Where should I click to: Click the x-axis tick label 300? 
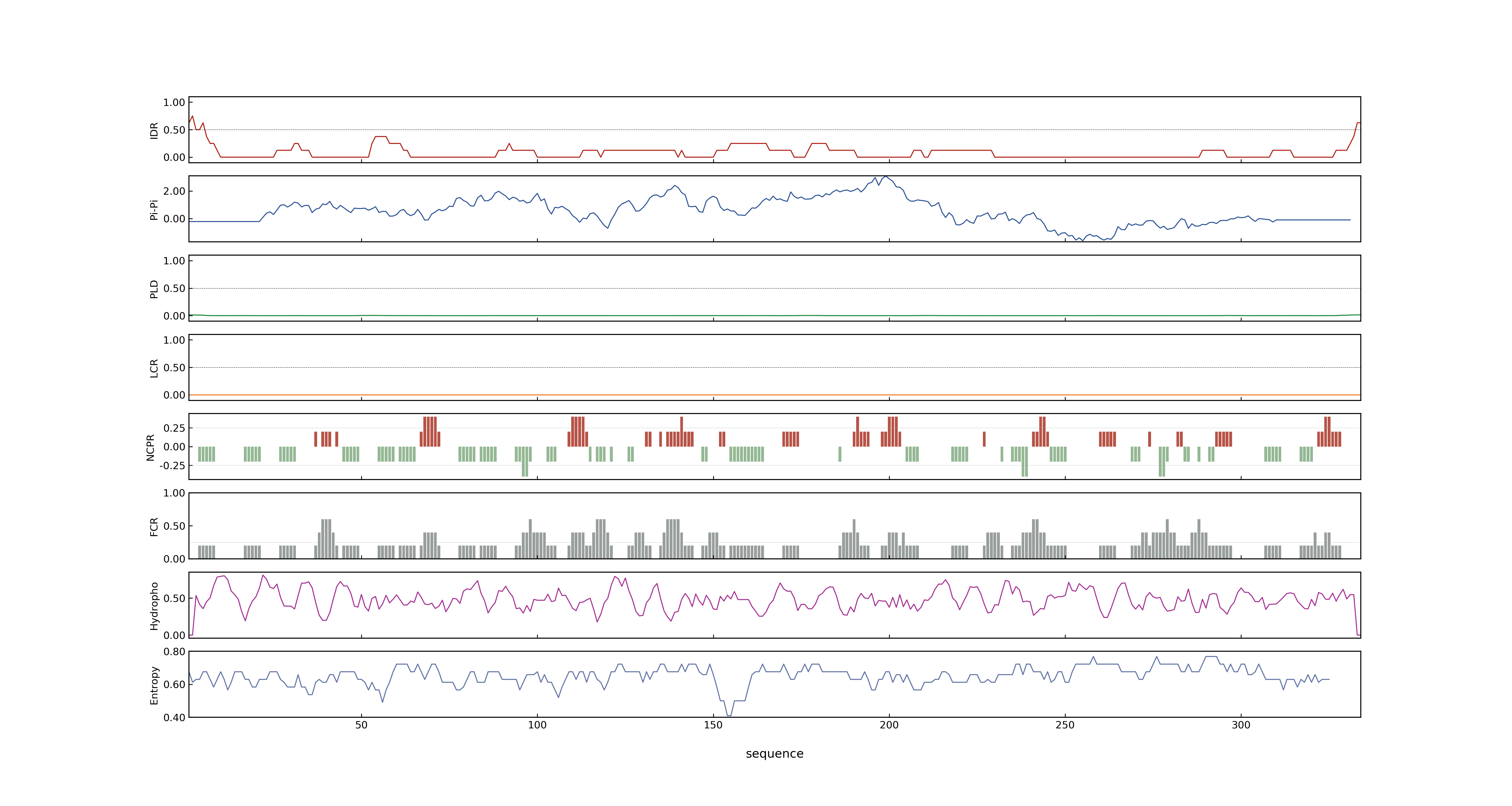(x=1241, y=725)
